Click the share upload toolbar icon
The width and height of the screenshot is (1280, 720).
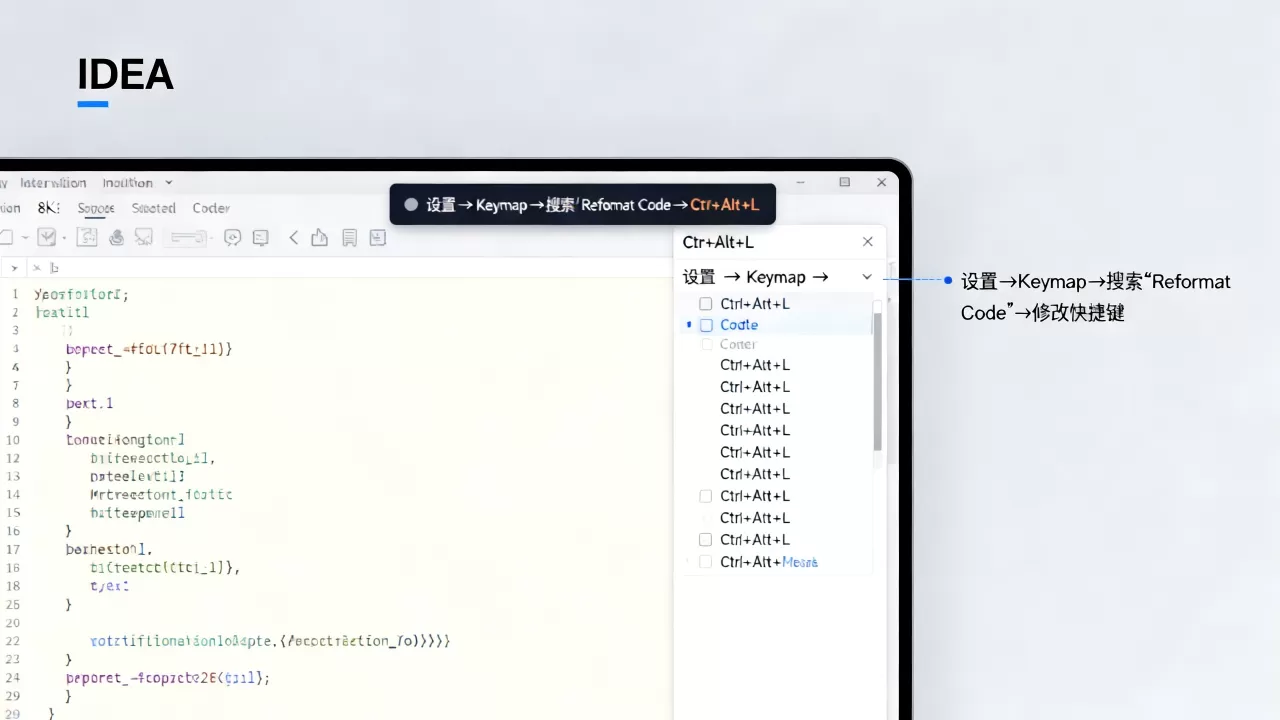[x=320, y=237]
